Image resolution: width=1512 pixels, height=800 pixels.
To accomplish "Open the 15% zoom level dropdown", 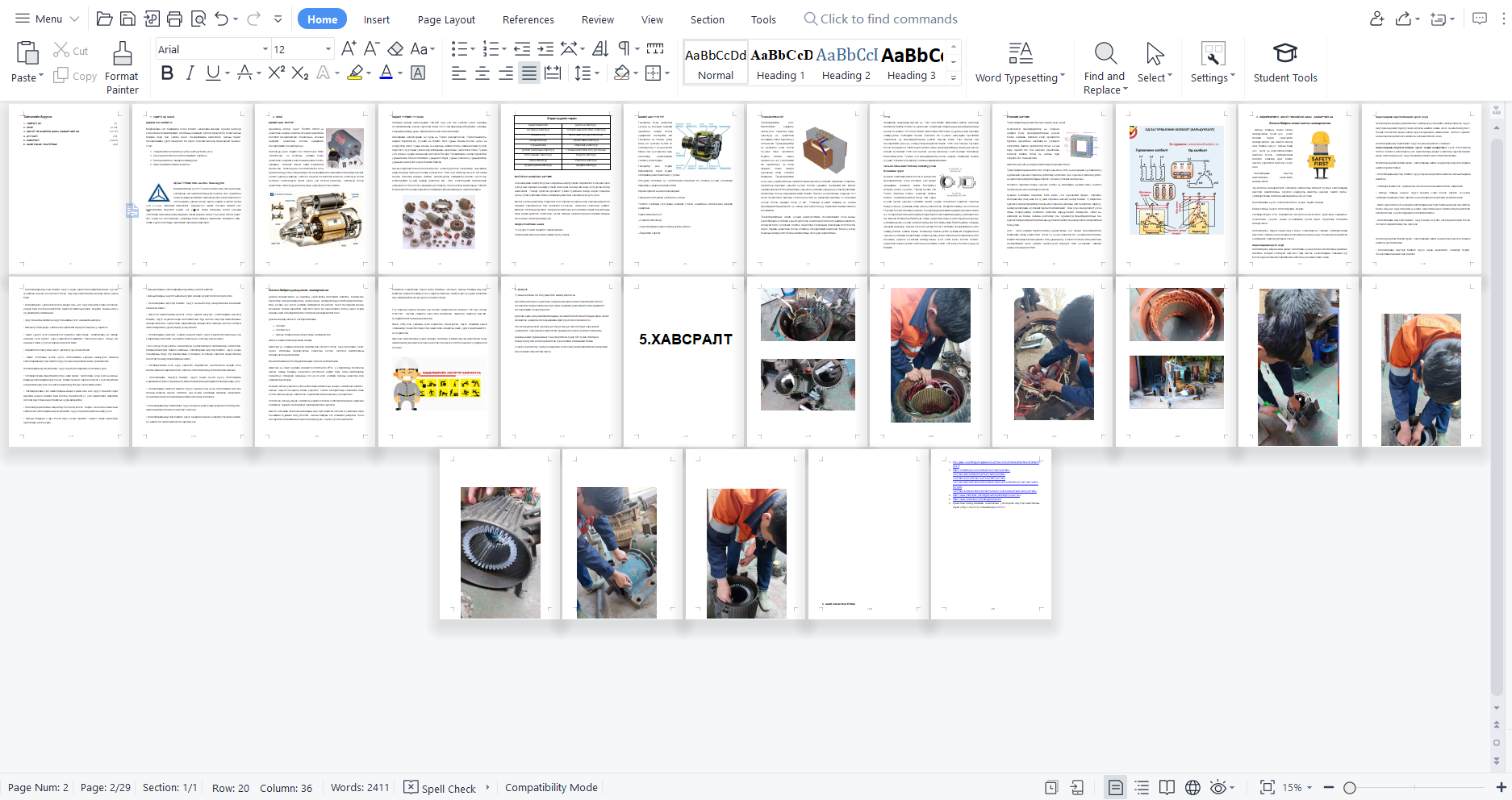I will (x=1298, y=788).
